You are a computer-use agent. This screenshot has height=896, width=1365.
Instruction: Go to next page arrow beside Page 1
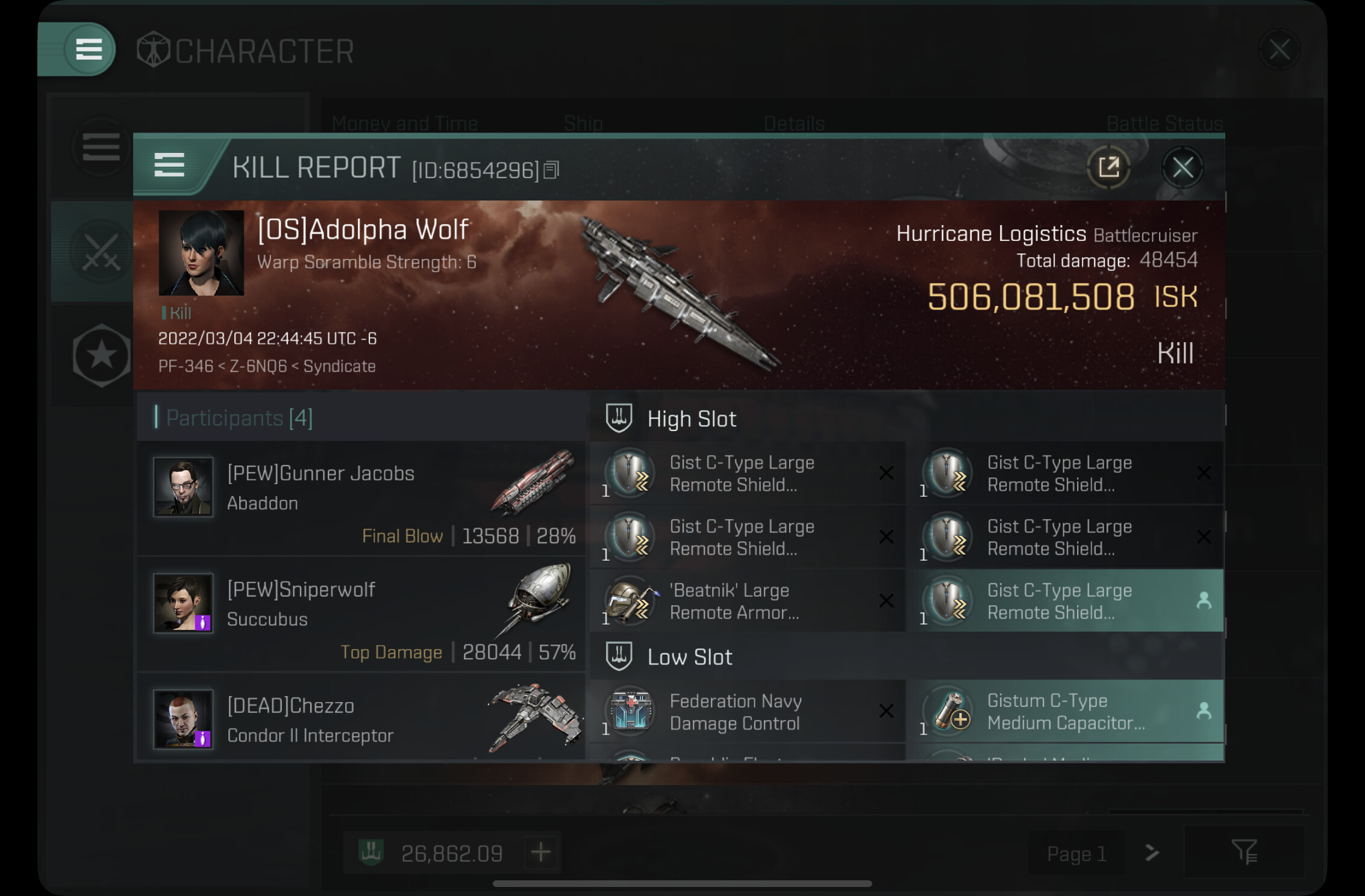point(1152,853)
